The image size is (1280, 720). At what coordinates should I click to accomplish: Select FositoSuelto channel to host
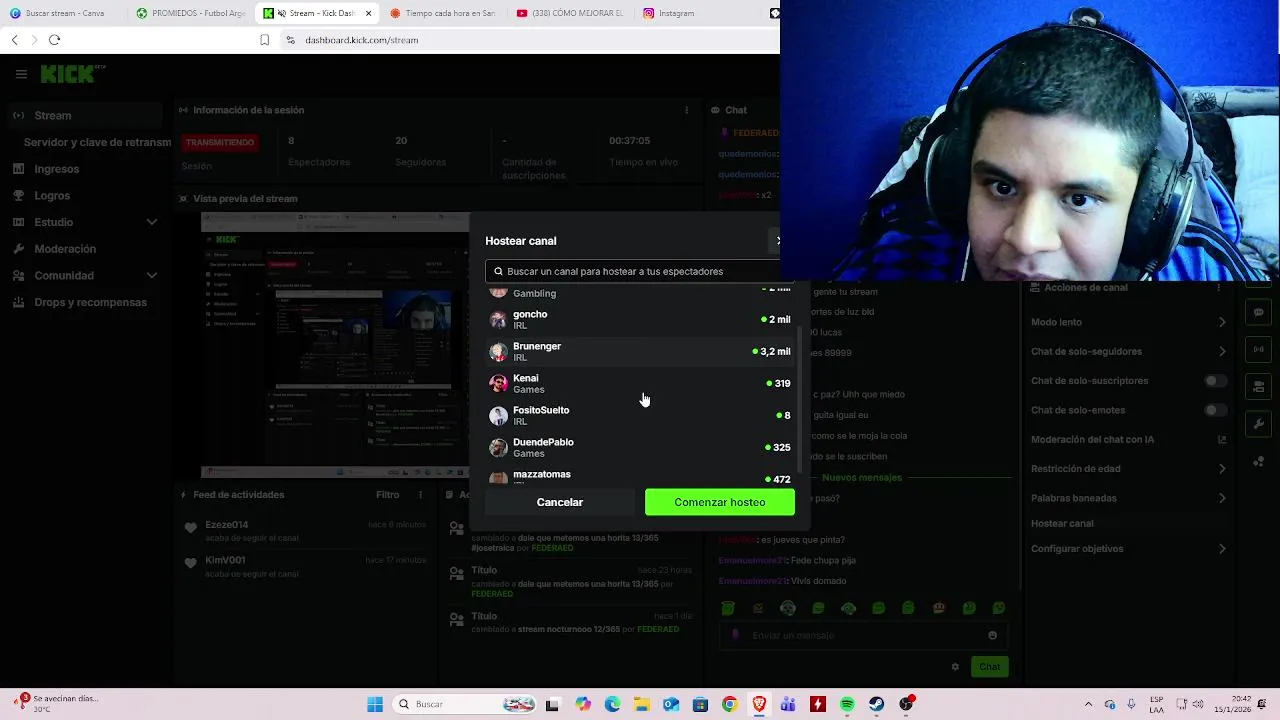(639, 416)
